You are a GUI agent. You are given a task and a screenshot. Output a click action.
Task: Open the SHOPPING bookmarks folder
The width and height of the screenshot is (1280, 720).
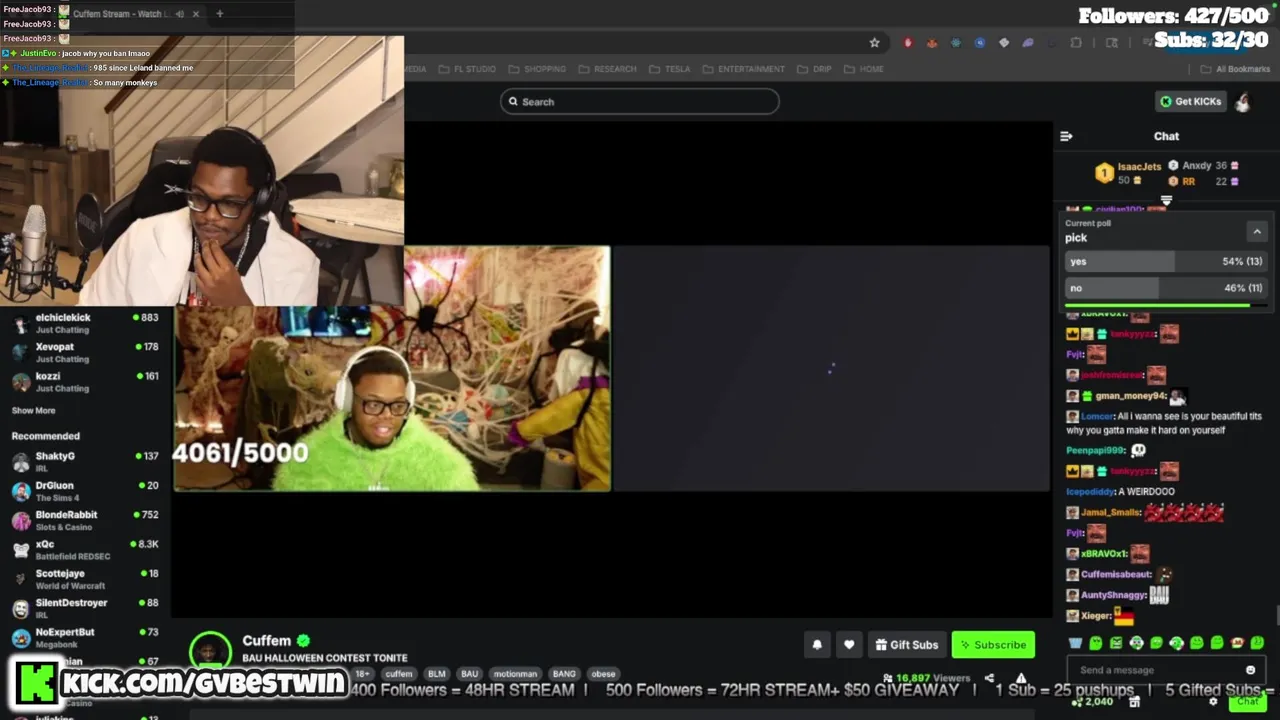coord(538,69)
